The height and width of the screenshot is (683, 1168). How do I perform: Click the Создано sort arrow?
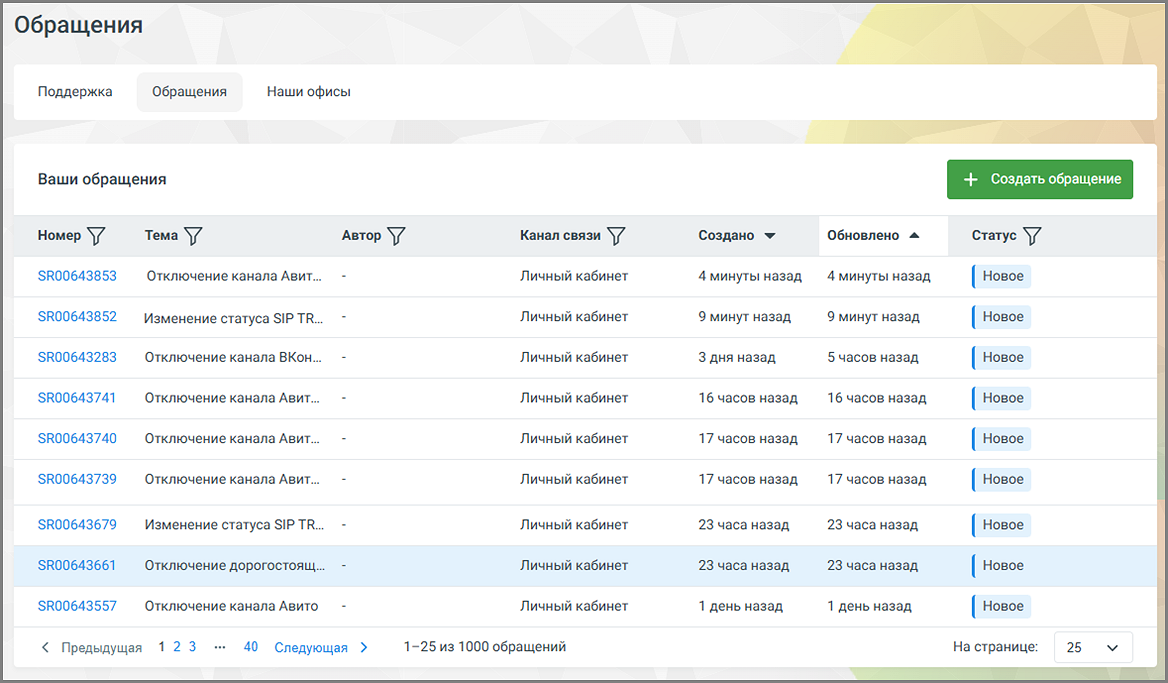coord(770,236)
